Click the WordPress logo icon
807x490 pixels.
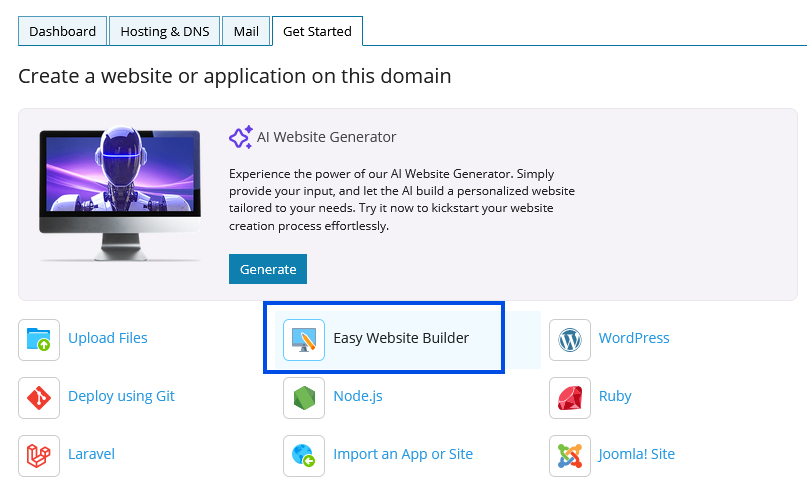[570, 340]
